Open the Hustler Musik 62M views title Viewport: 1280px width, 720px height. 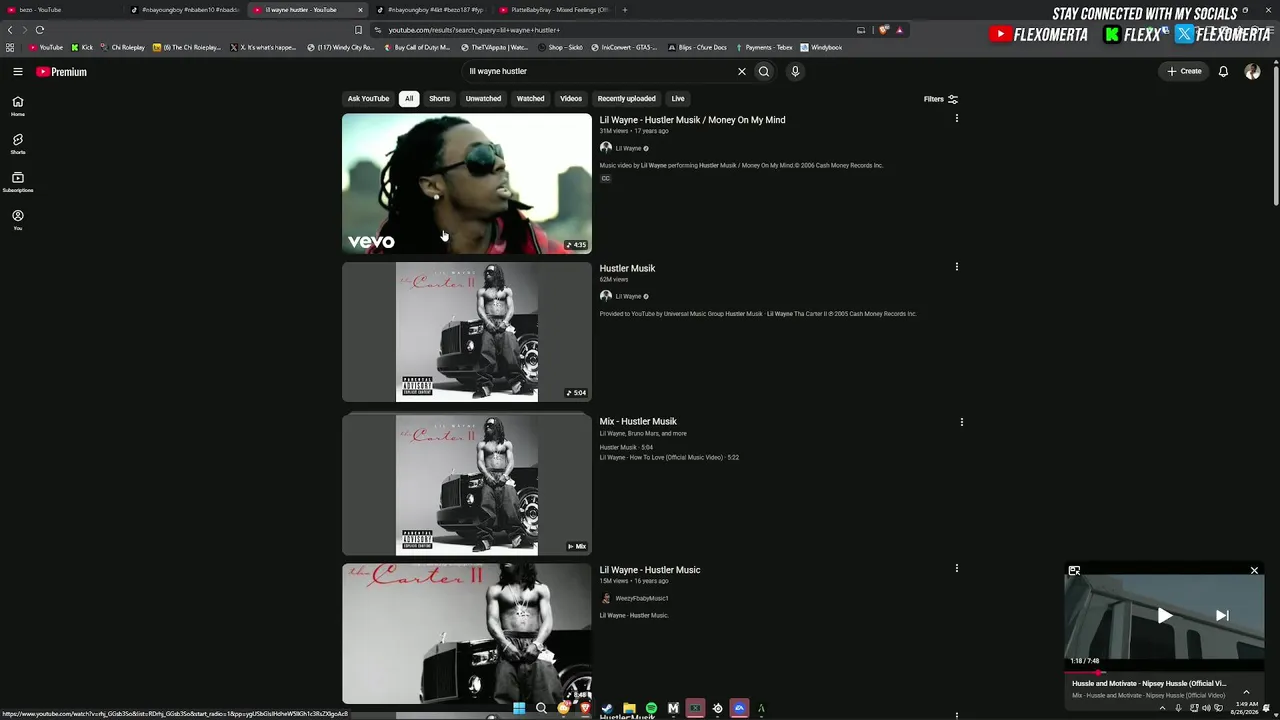click(627, 268)
